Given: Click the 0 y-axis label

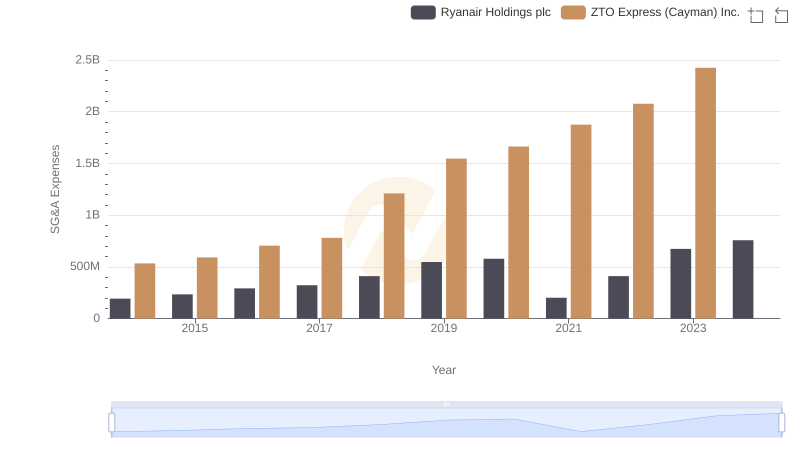Looking at the screenshot, I should (96, 318).
